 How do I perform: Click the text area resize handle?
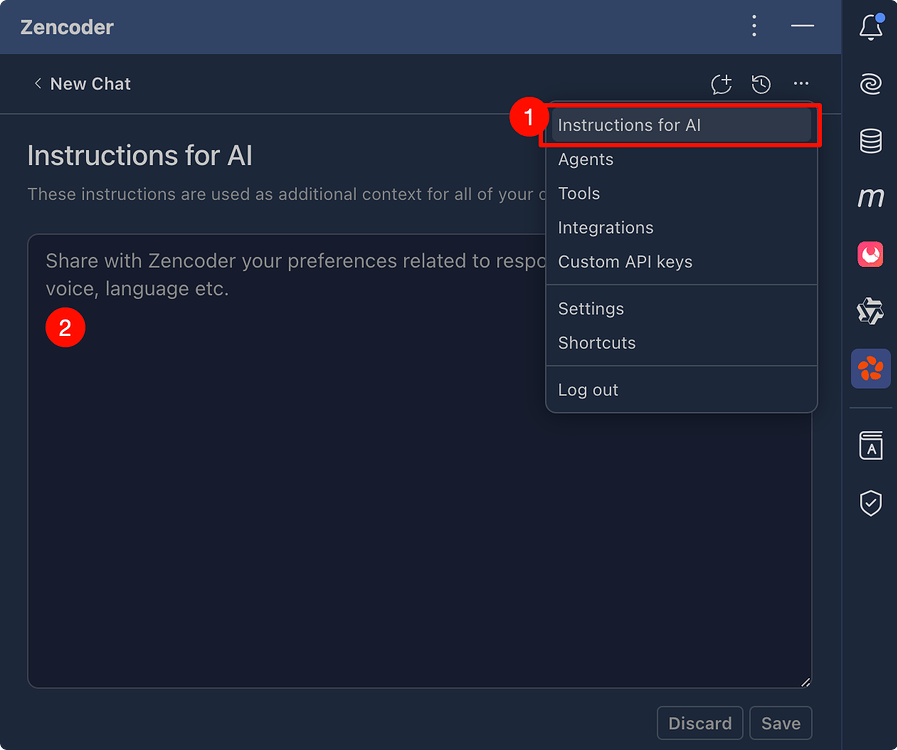[805, 682]
